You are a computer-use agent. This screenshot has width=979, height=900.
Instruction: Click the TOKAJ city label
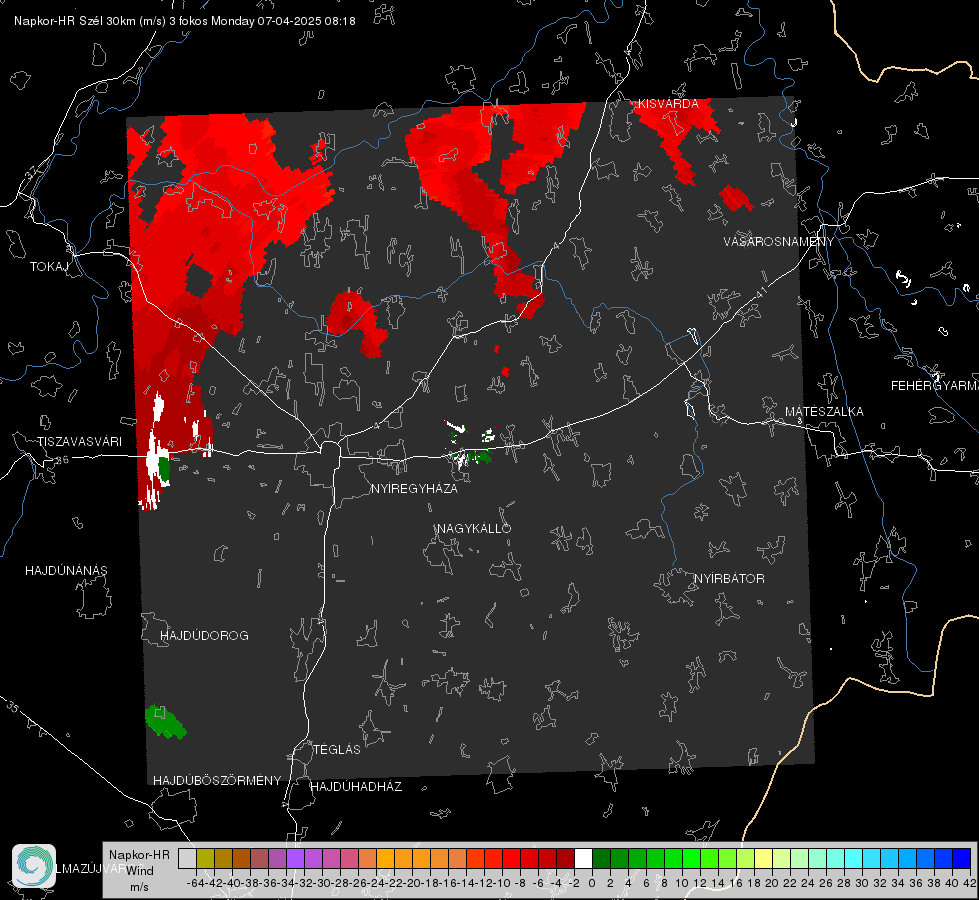pyautogui.click(x=49, y=267)
